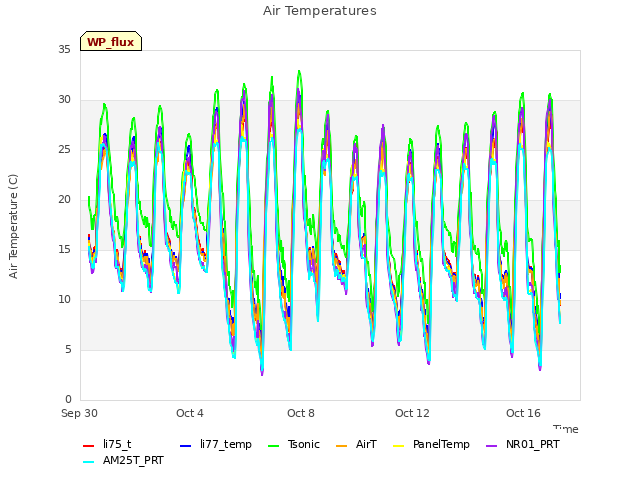Click the Oct 16 x-axis label
The width and height of the screenshot is (640, 480).
tap(523, 413)
